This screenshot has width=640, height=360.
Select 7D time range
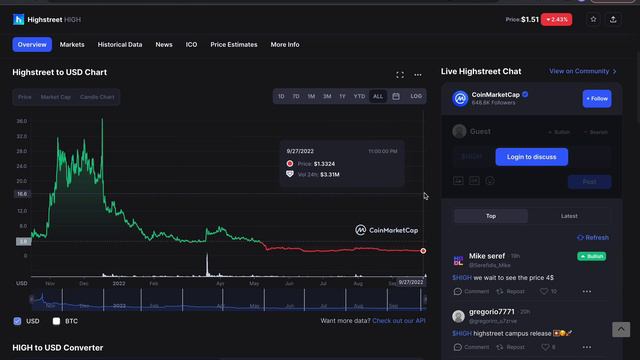(296, 96)
